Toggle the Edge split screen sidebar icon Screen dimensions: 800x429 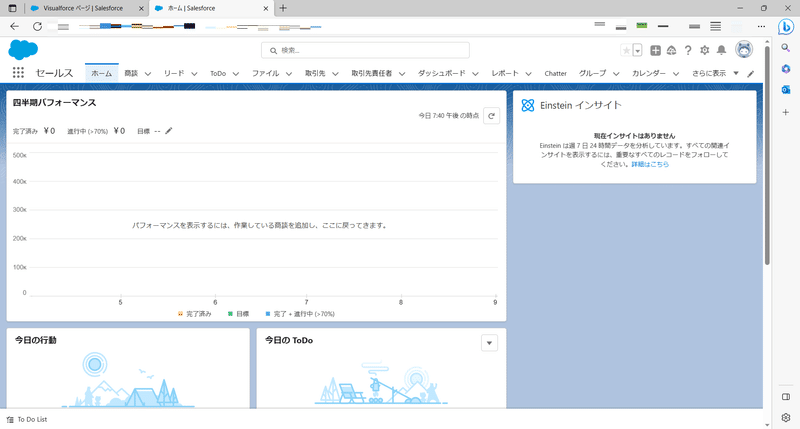click(786, 397)
